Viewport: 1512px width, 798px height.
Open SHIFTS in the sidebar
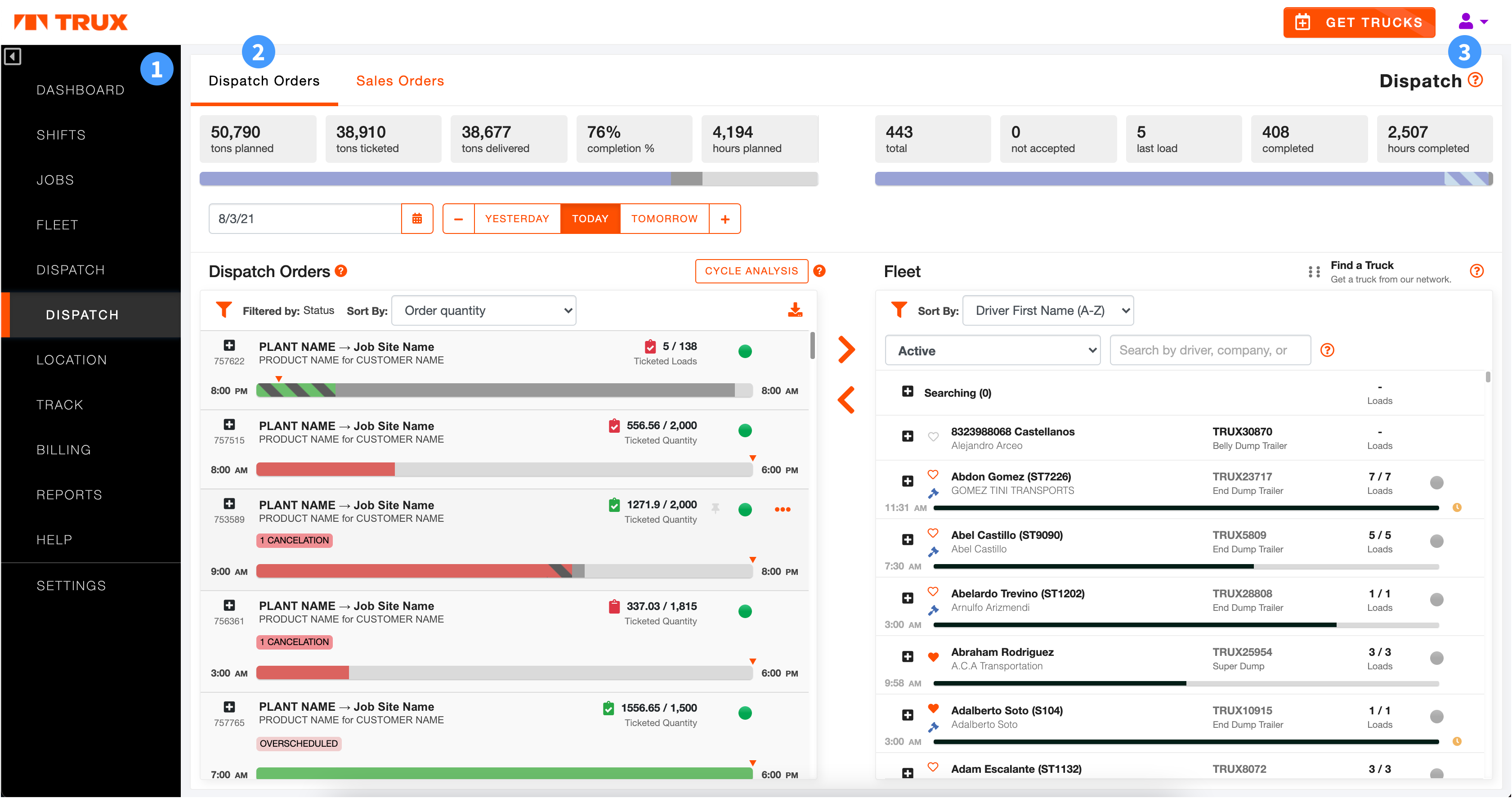61,135
